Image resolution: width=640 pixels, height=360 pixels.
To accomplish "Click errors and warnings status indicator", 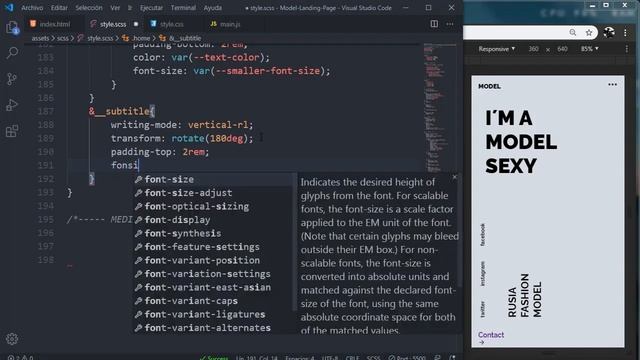I will pyautogui.click(x=20, y=357).
